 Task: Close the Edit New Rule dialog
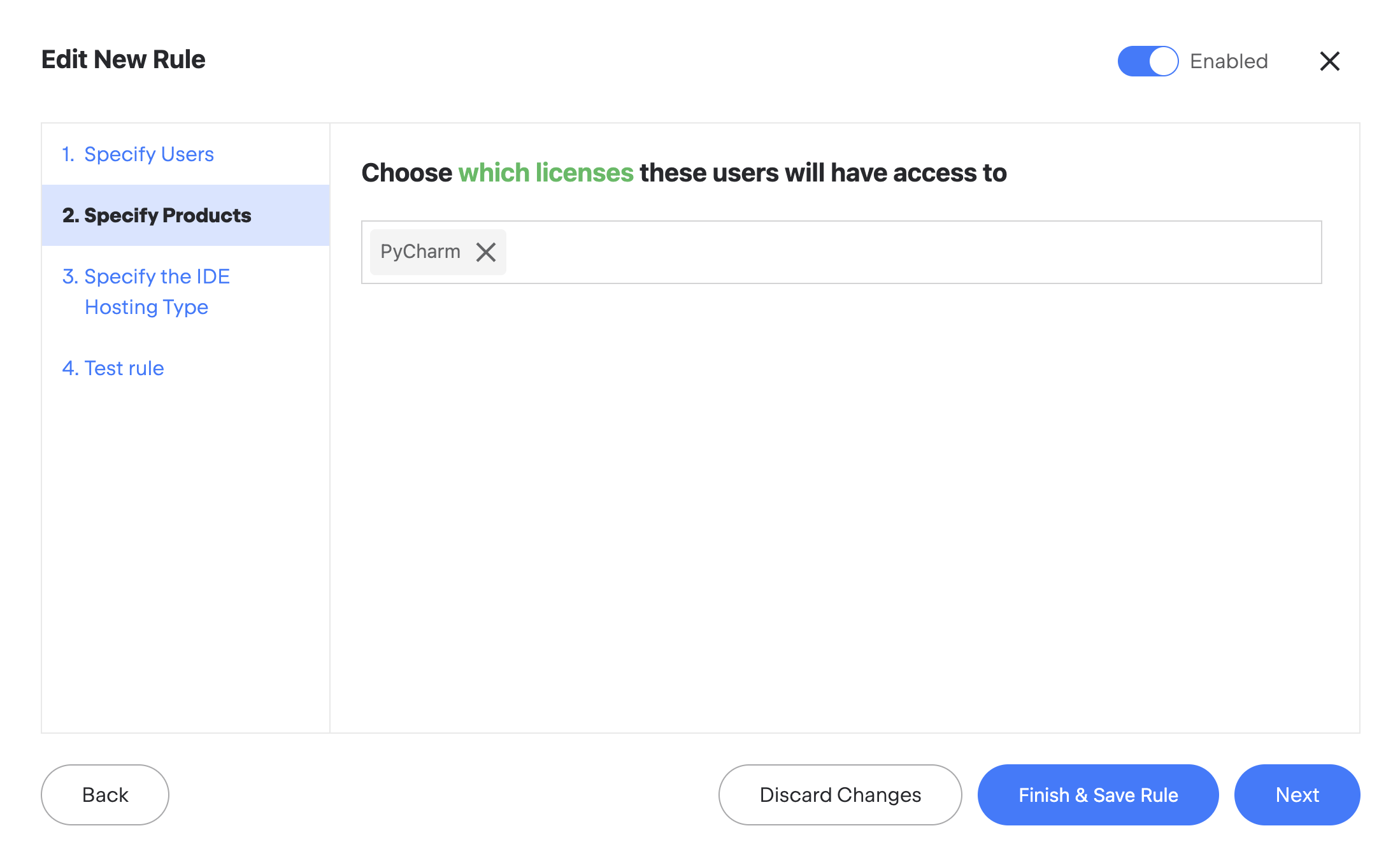pos(1329,61)
